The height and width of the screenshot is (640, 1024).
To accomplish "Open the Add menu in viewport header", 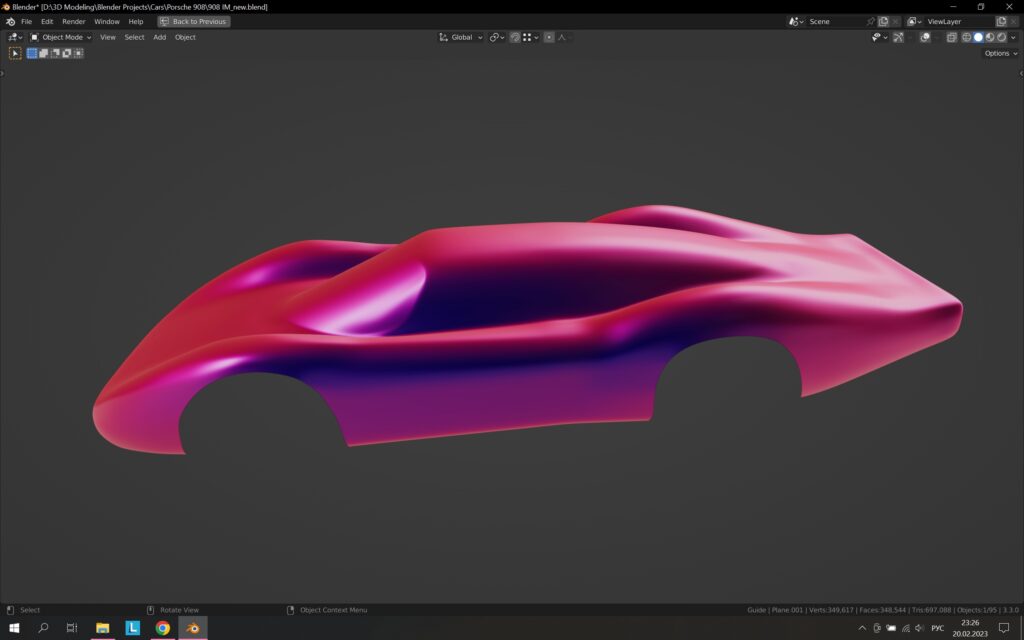I will pyautogui.click(x=159, y=37).
